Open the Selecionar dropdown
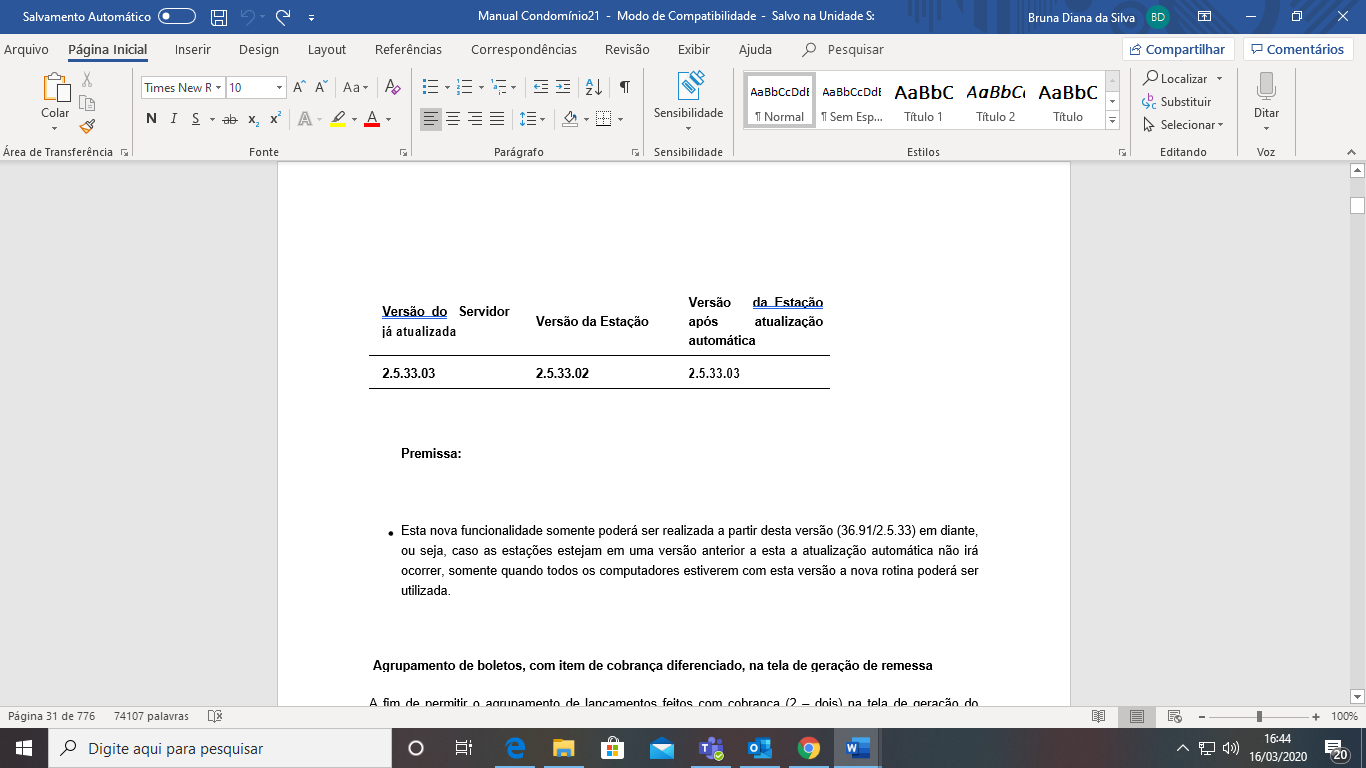 coord(1184,125)
